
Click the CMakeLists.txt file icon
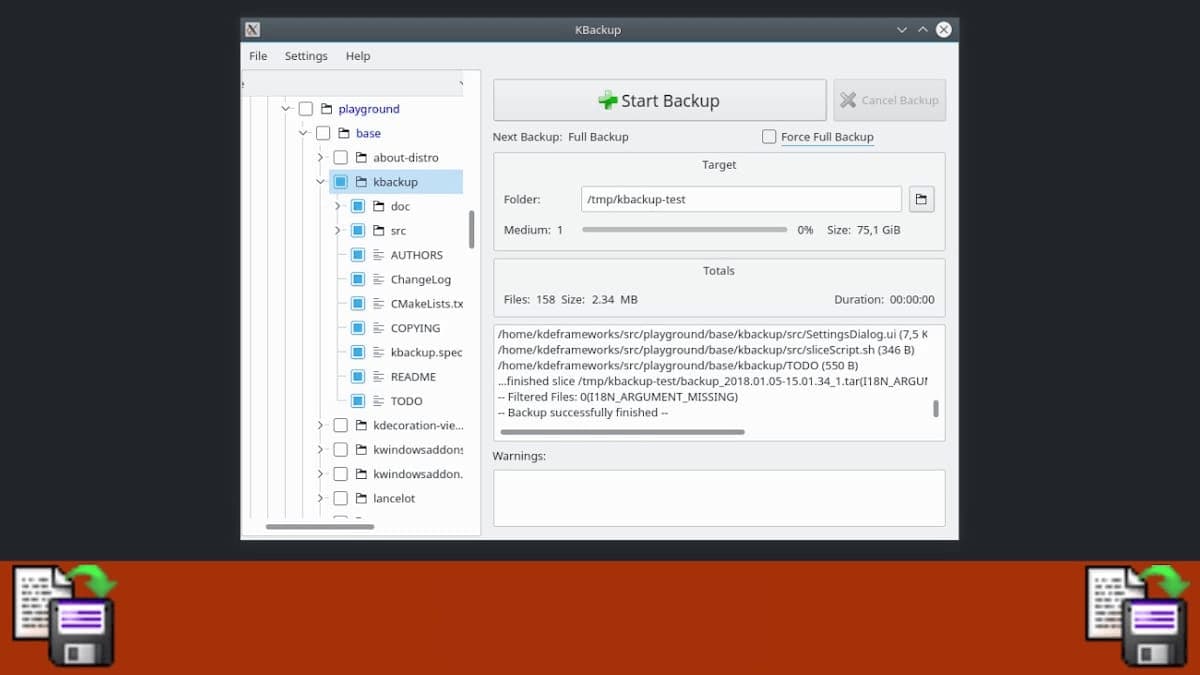click(378, 304)
